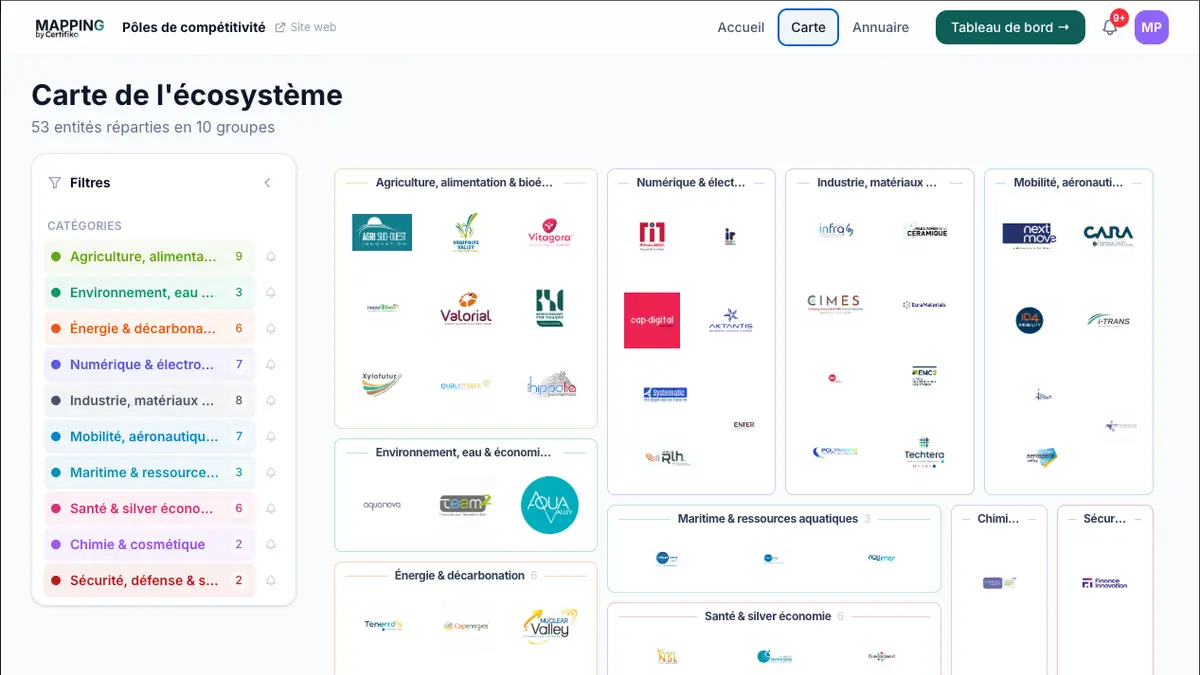Open the Annuaire tab
This screenshot has height=675, width=1200.
(881, 28)
